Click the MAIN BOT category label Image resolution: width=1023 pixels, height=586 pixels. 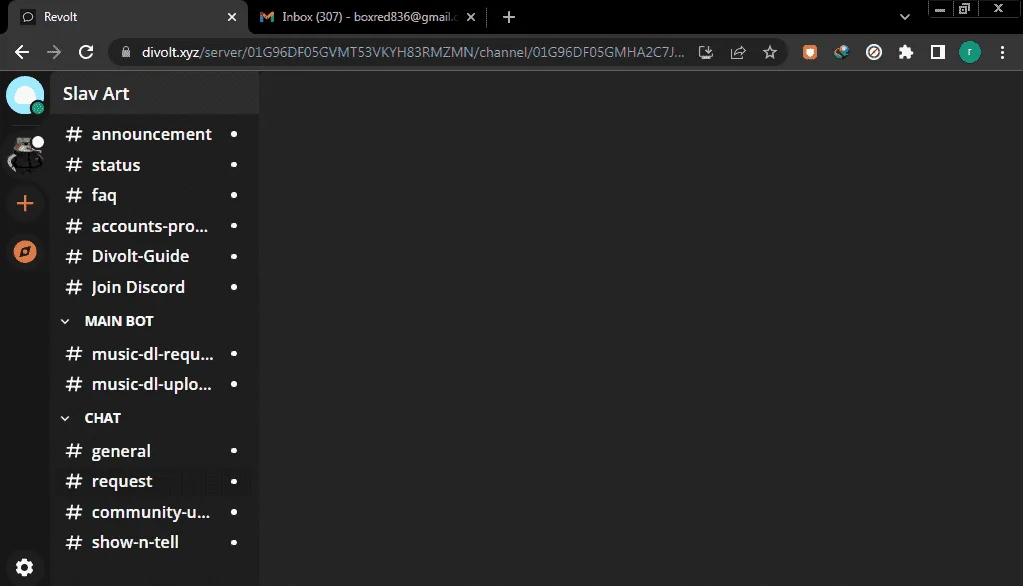point(119,321)
